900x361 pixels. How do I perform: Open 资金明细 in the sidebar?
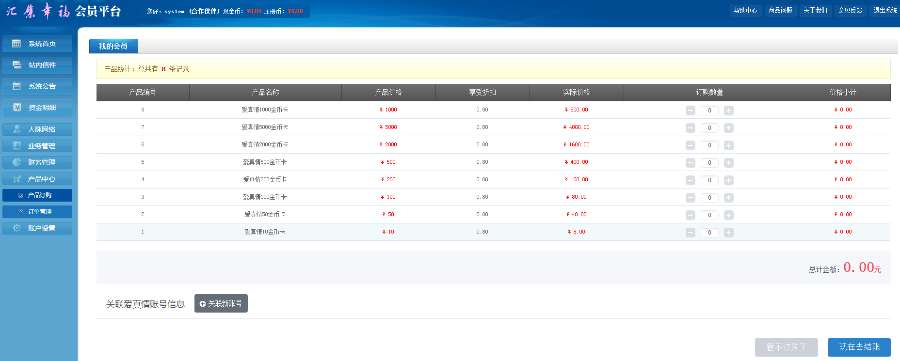[x=37, y=108]
